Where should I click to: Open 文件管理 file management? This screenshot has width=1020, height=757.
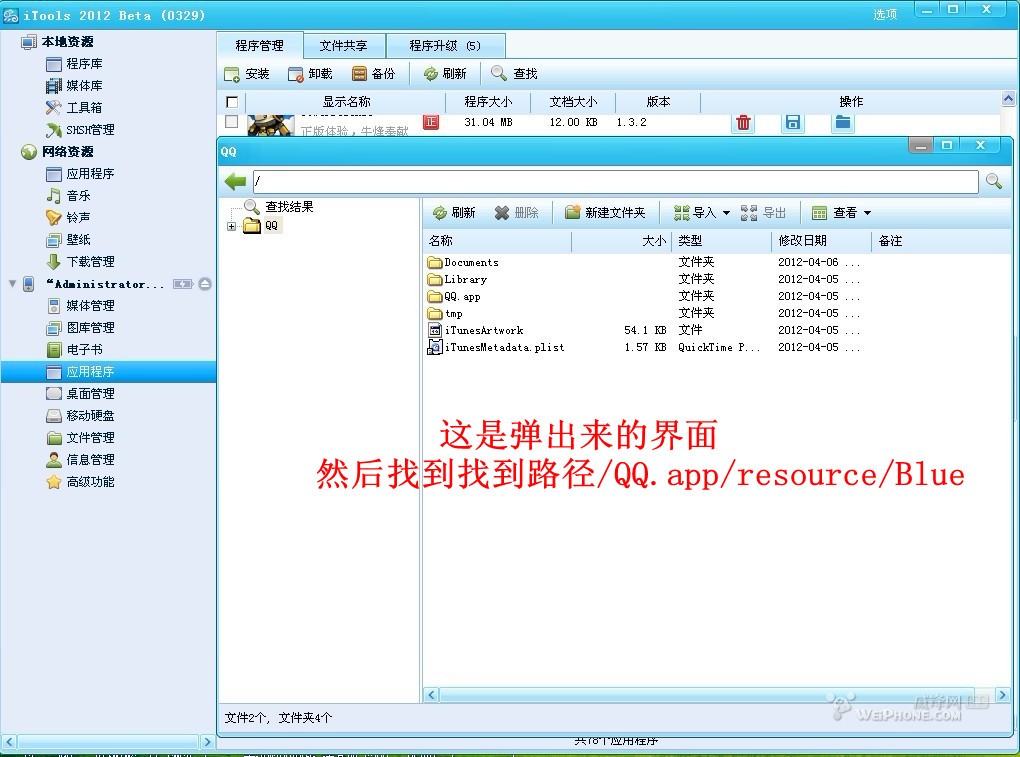pyautogui.click(x=80, y=438)
